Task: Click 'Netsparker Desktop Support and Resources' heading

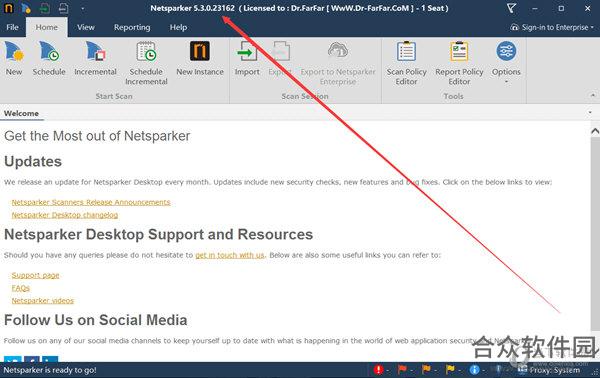Action: 158,234
